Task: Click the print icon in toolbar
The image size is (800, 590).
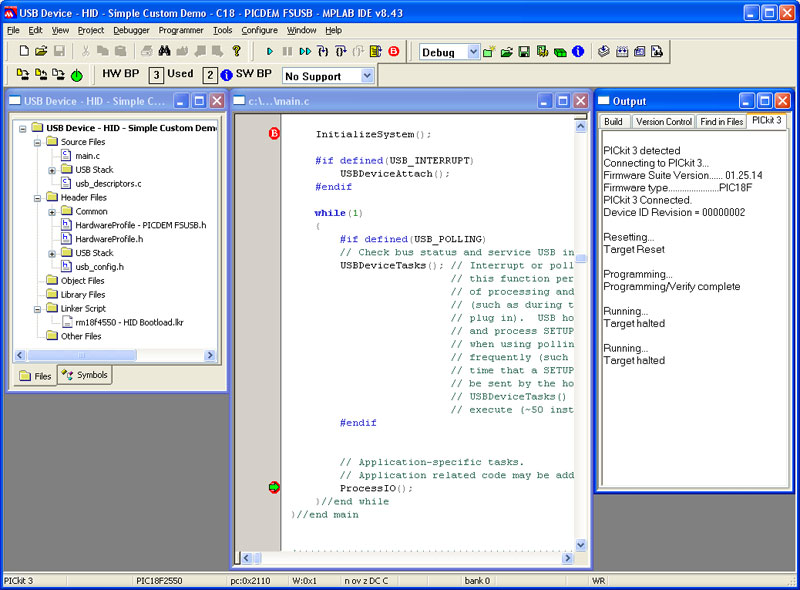Action: (x=146, y=51)
